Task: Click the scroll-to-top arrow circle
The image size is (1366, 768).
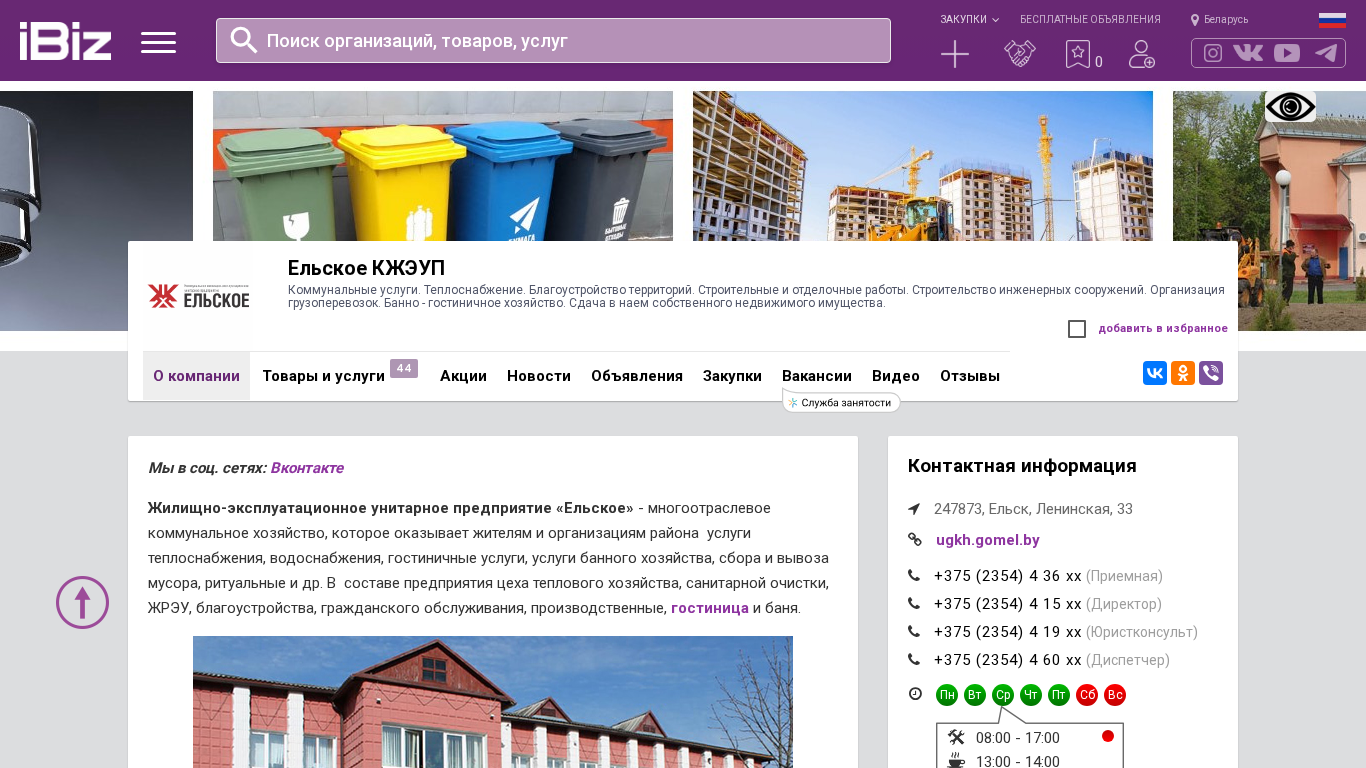Action: pyautogui.click(x=82, y=602)
